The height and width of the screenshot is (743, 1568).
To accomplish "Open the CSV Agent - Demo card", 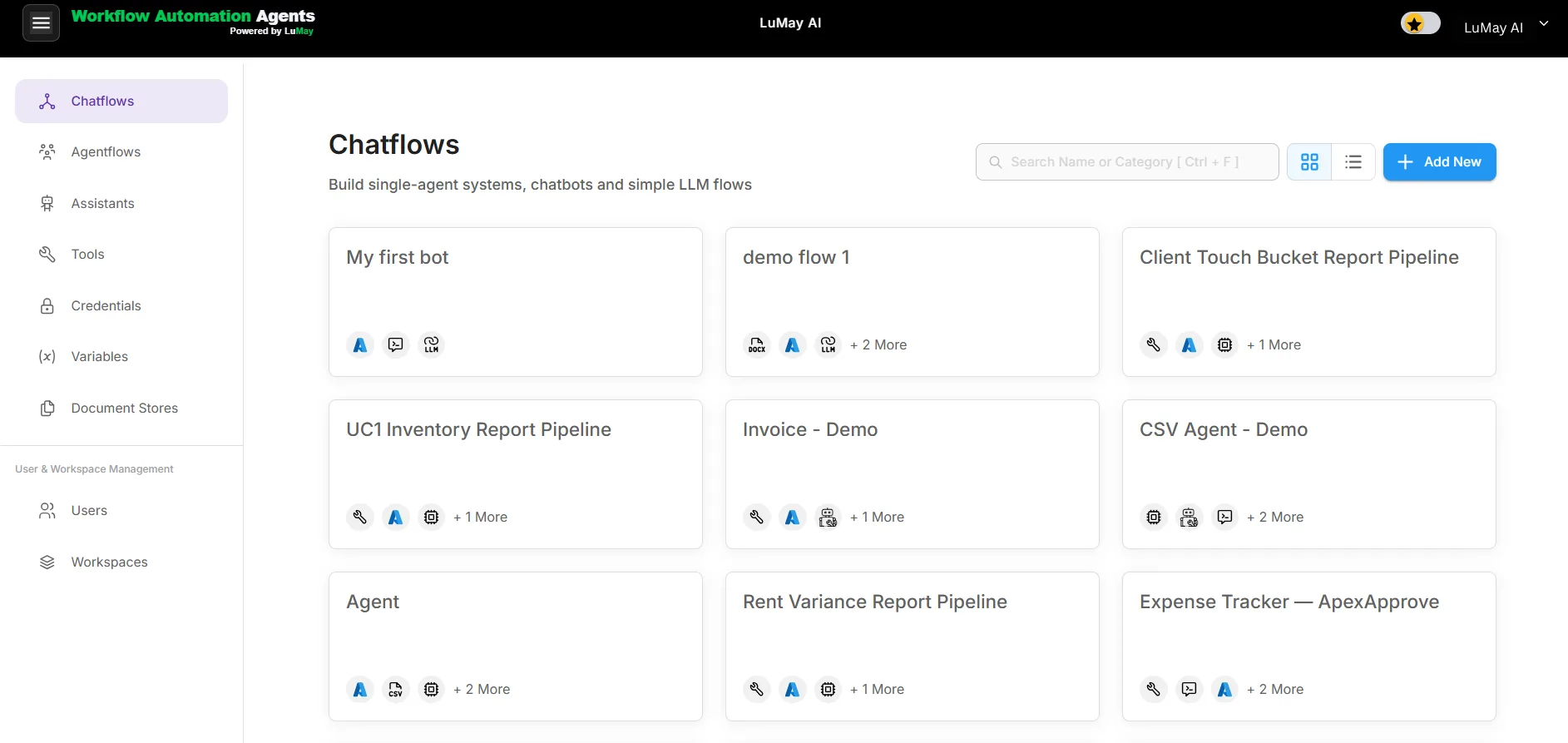I will click(1309, 474).
